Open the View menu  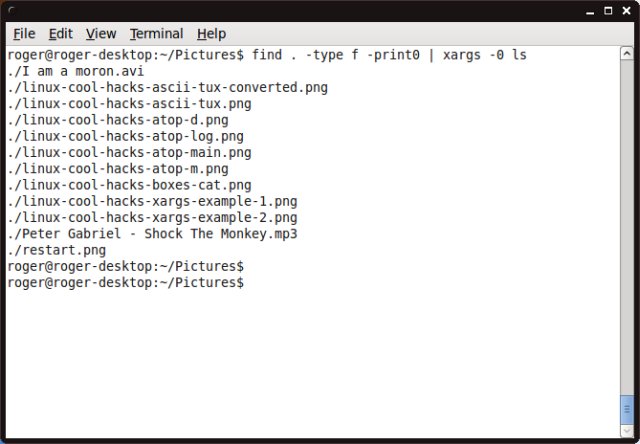click(x=101, y=33)
